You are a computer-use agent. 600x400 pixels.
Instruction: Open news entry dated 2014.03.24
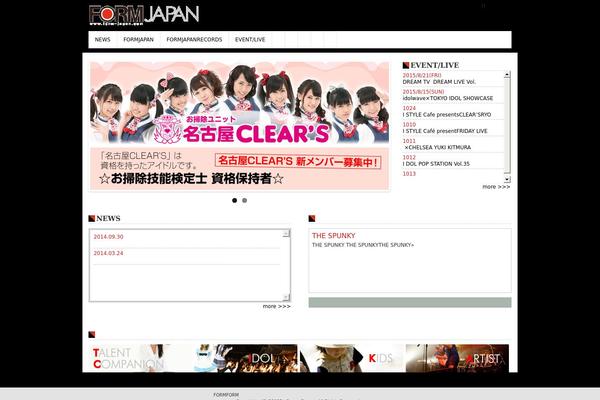(108, 253)
